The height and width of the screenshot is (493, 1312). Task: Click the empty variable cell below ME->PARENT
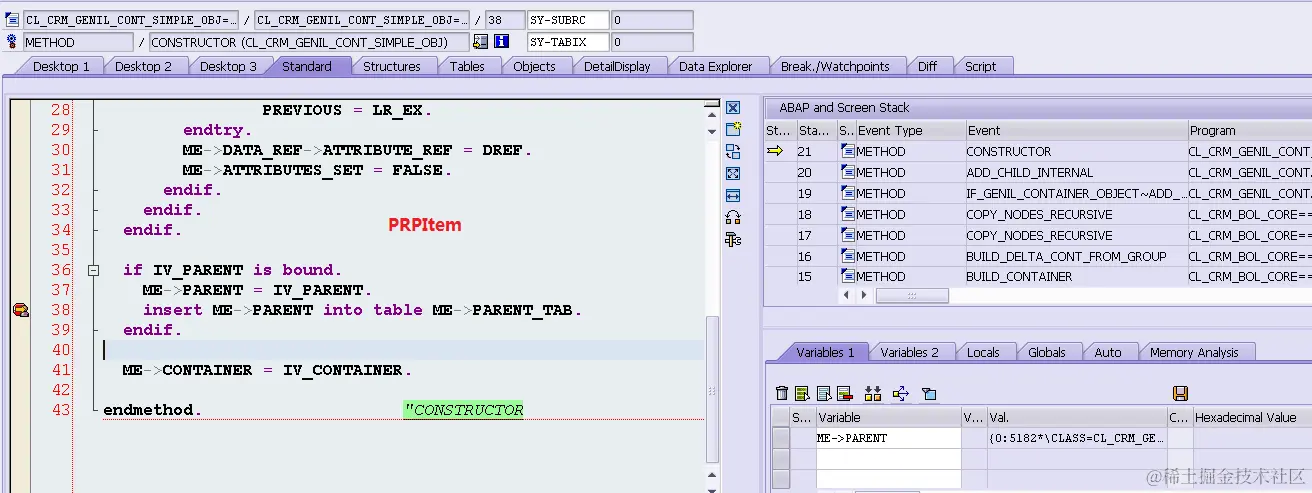(x=888, y=459)
